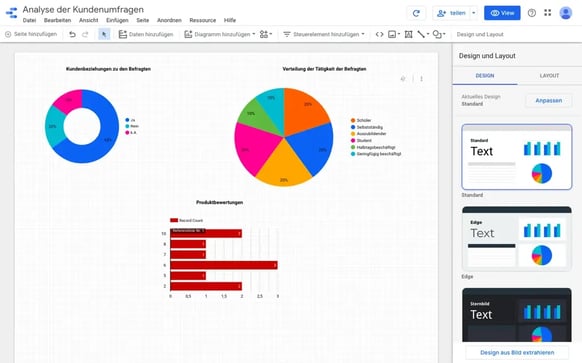Open the Steuerelement hinzufügen dropdown
Viewport: 582px width, 363px height.
324,35
